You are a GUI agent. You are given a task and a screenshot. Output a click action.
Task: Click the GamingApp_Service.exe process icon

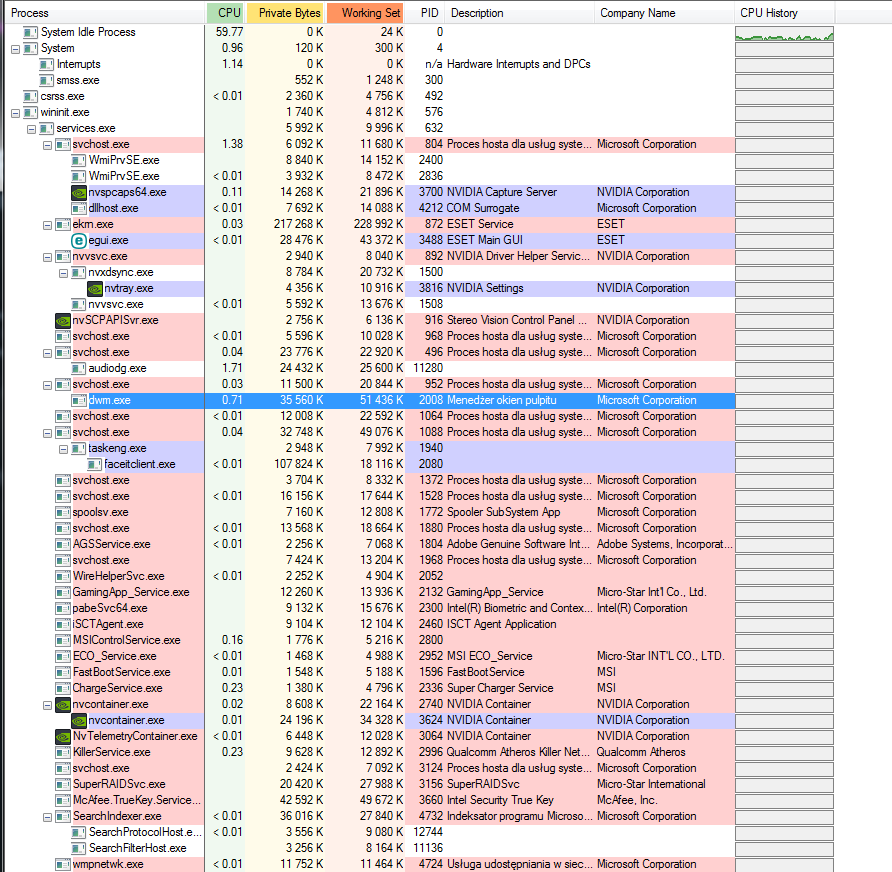[x=63, y=592]
